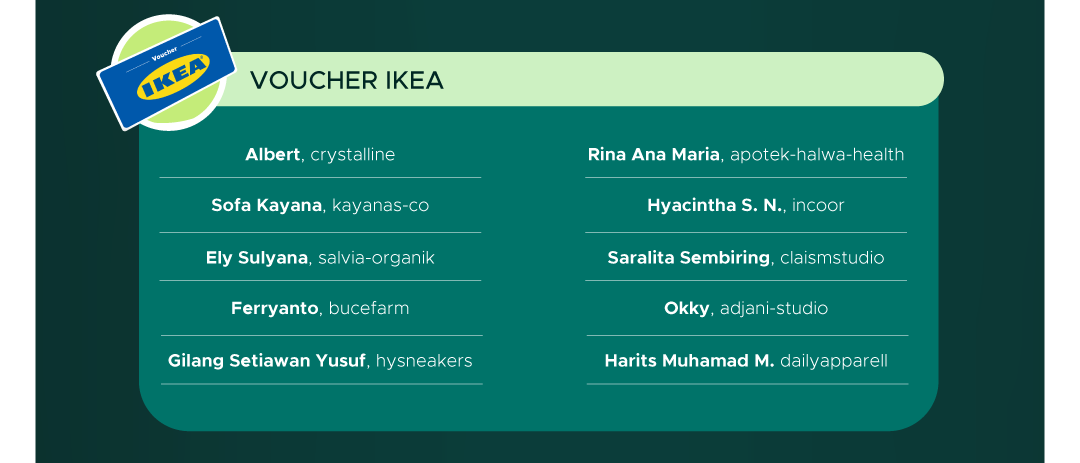
Task: Click the store name hysneakers
Action: (424, 360)
